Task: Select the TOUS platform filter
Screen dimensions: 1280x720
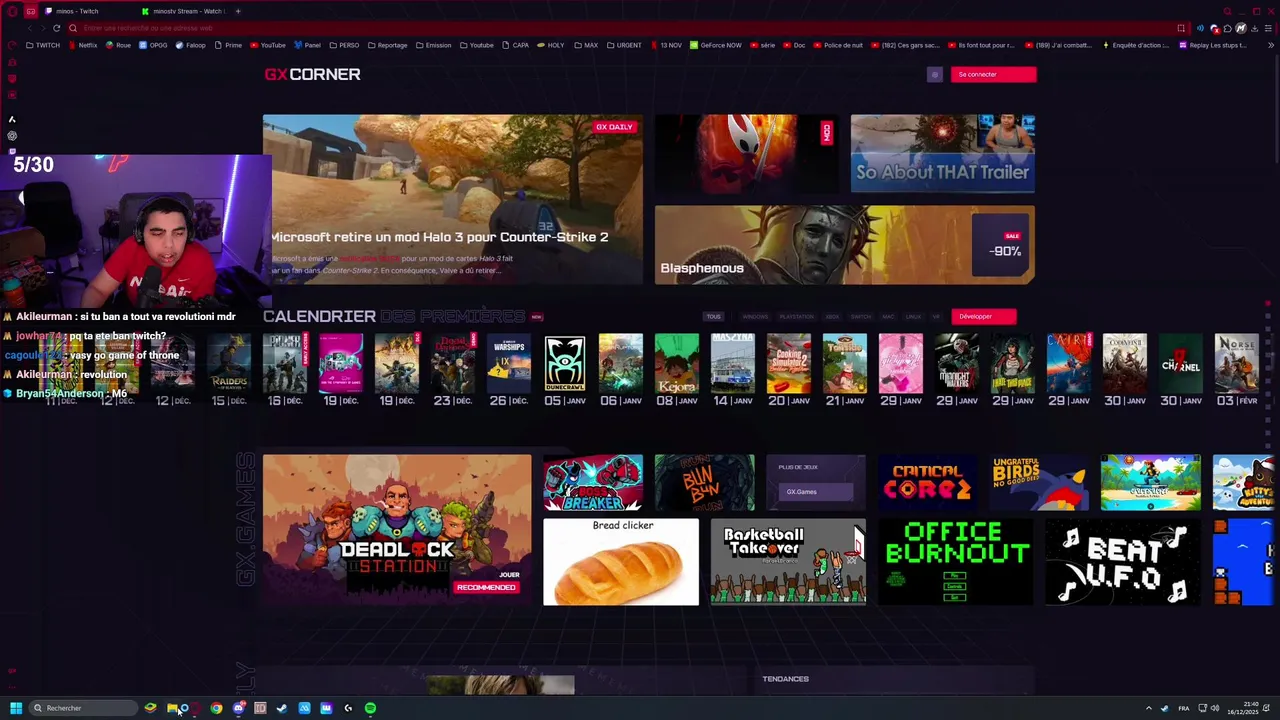Action: [x=713, y=317]
